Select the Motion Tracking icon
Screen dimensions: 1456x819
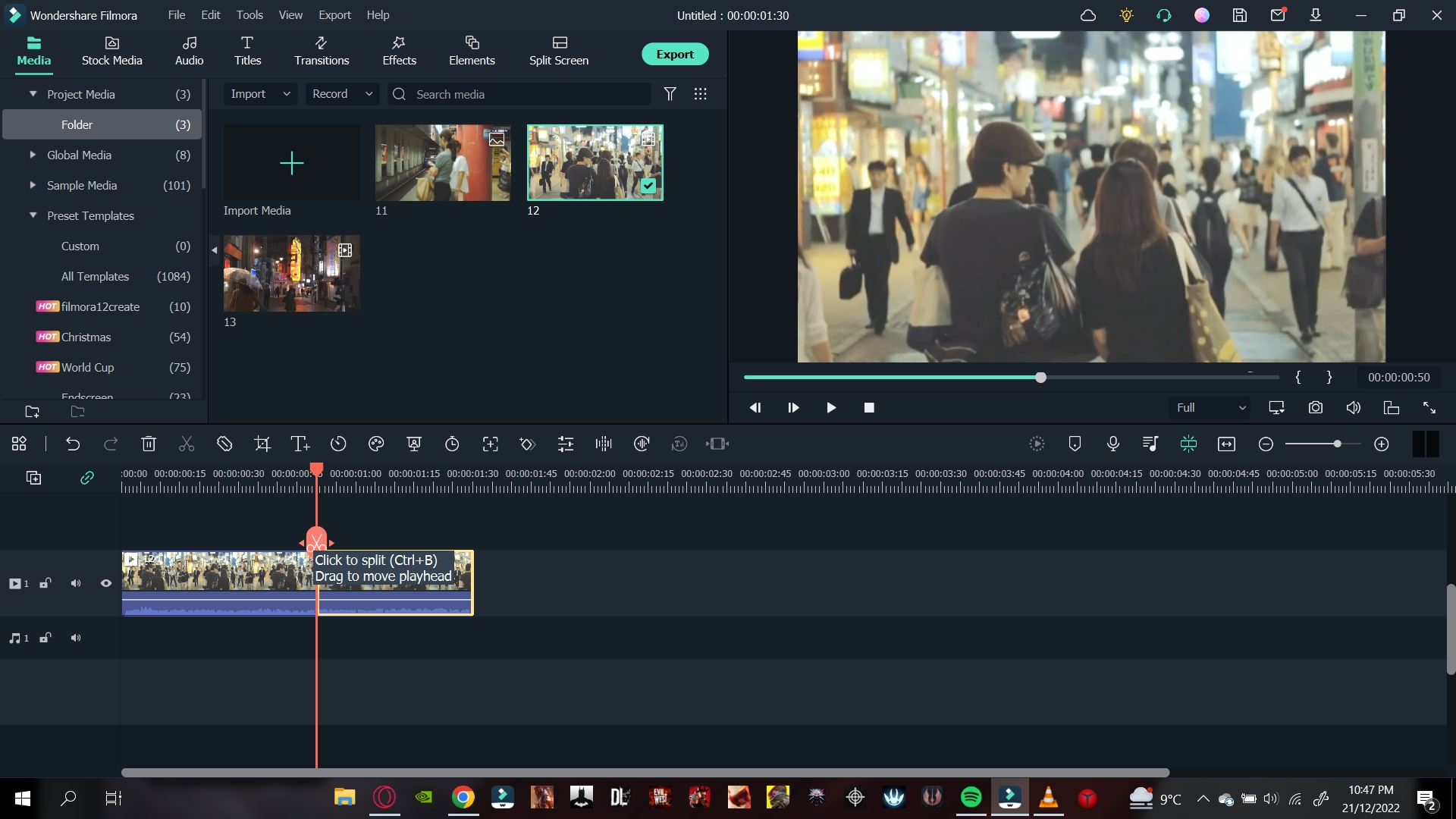point(491,445)
